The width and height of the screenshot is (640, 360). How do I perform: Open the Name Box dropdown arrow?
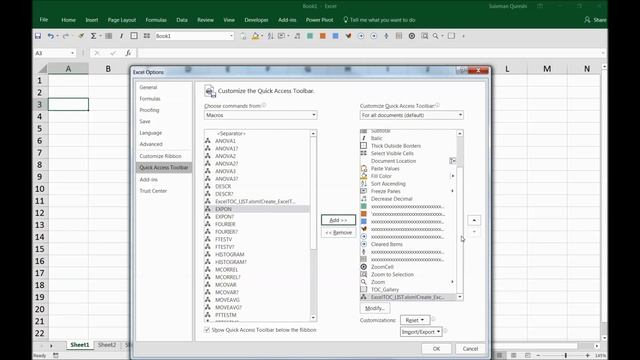pos(72,53)
